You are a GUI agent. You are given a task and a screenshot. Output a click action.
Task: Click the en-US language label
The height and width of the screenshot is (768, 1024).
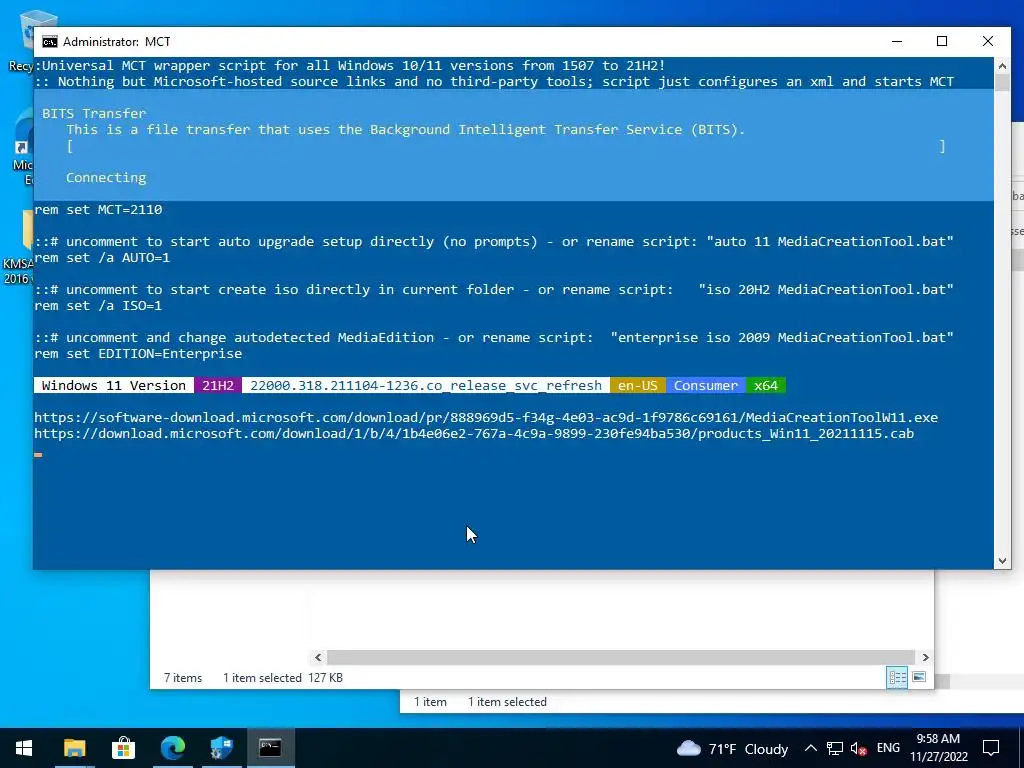point(638,386)
